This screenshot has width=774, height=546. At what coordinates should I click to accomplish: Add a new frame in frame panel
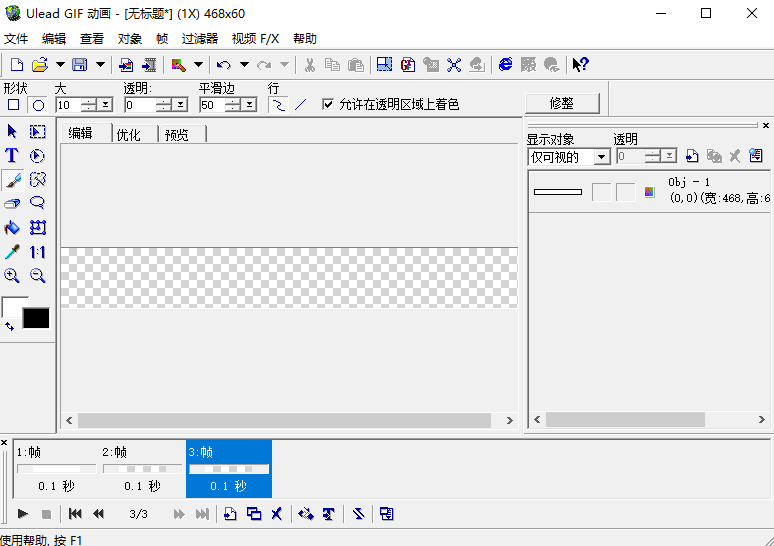pyautogui.click(x=230, y=514)
